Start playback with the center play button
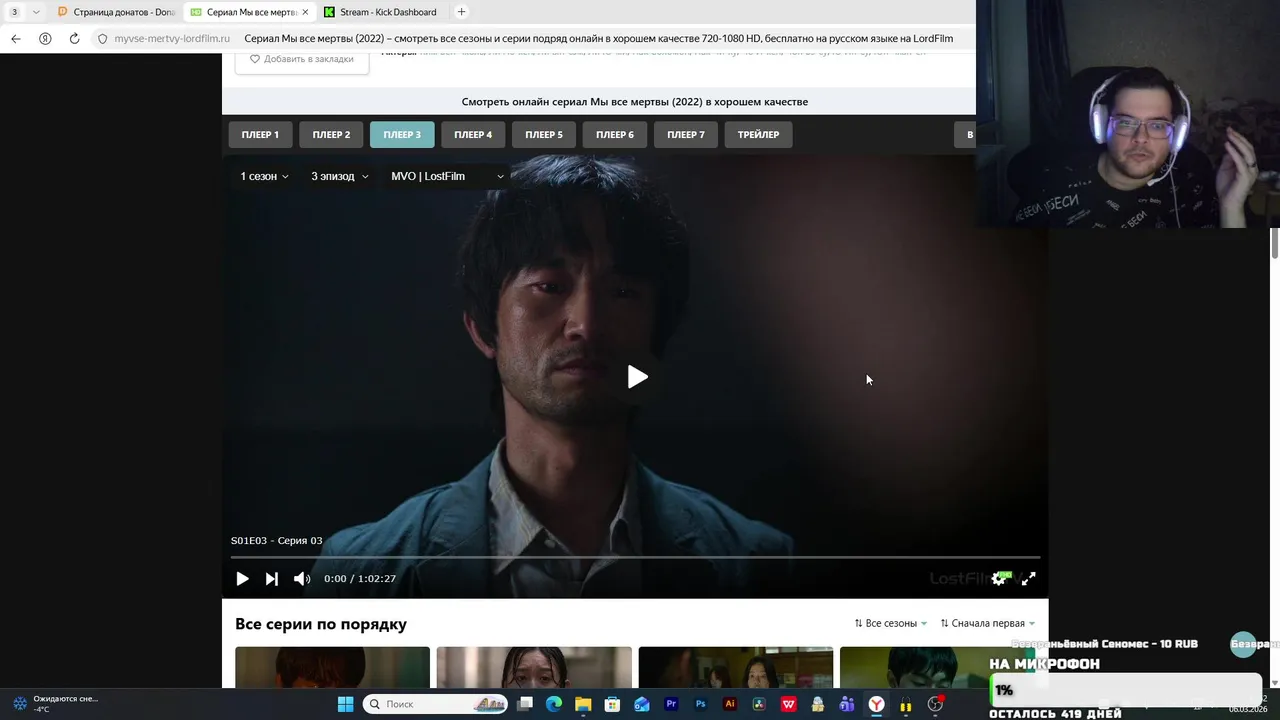The image size is (1280, 720). click(x=638, y=377)
